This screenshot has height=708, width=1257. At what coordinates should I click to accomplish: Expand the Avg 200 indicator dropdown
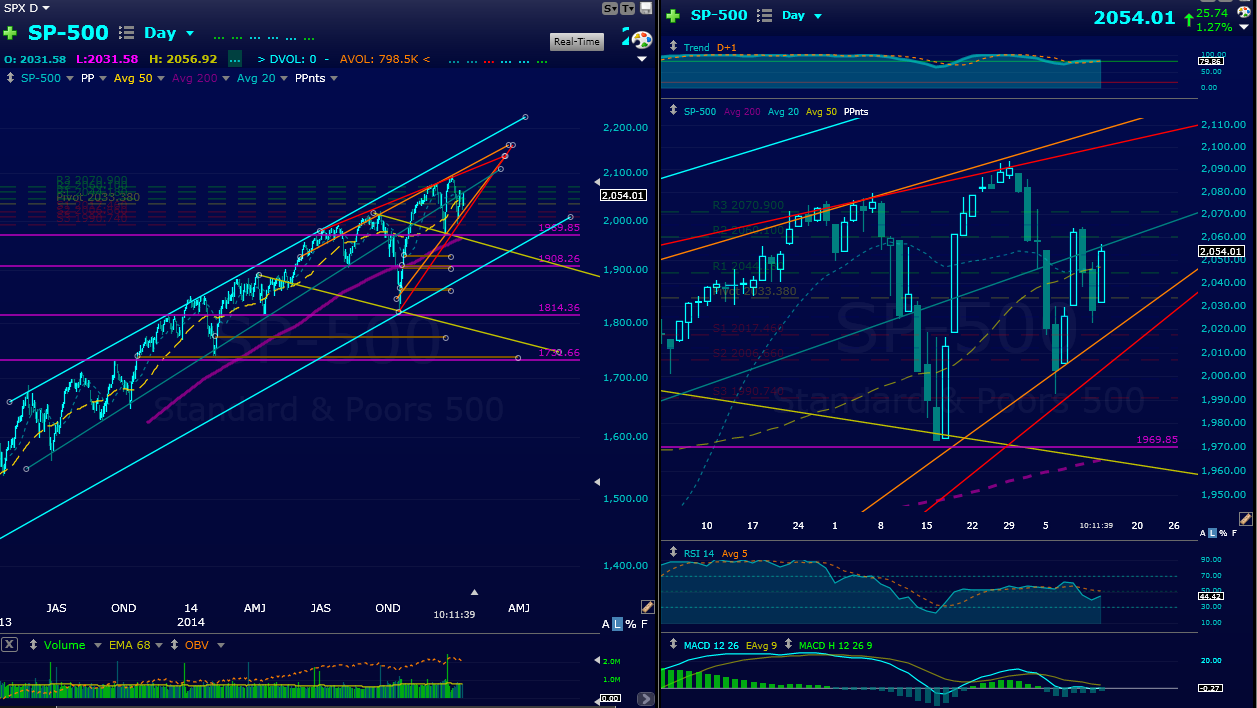(226, 78)
